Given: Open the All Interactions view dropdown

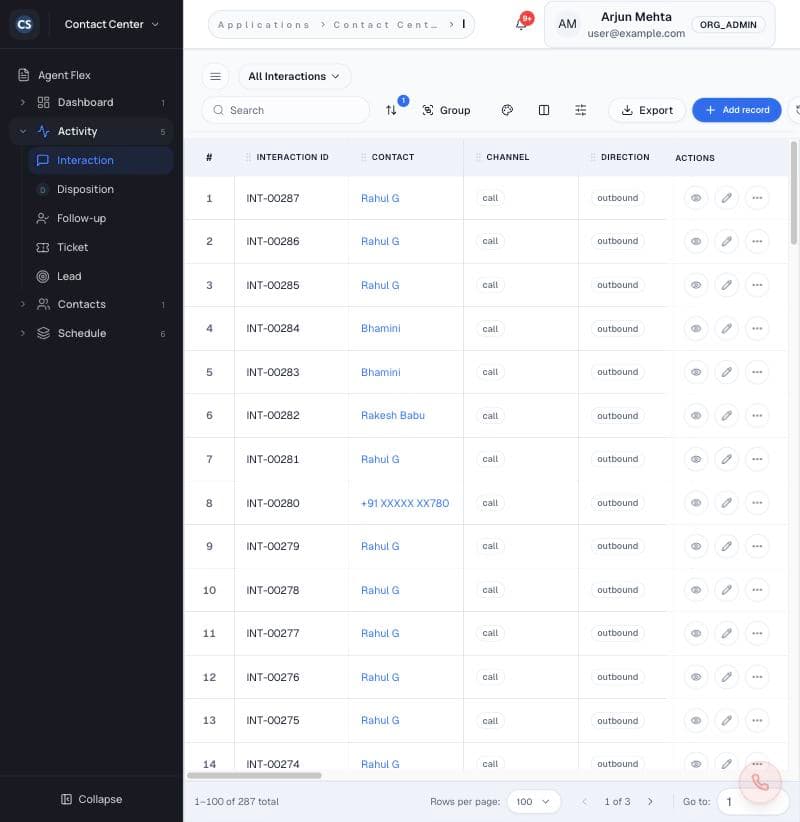Looking at the screenshot, I should (294, 77).
